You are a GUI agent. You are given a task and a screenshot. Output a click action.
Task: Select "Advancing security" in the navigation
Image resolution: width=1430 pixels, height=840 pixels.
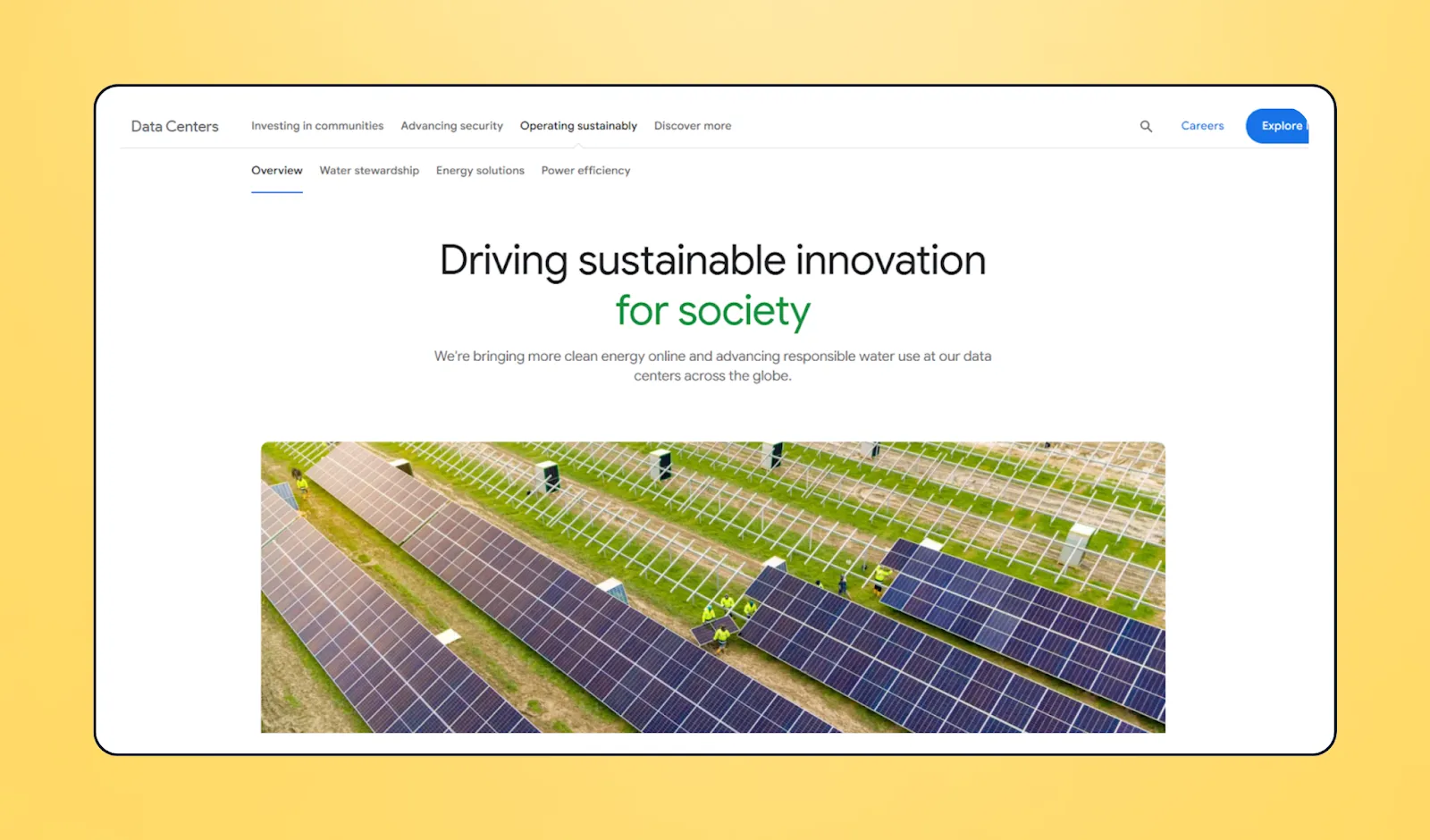451,126
